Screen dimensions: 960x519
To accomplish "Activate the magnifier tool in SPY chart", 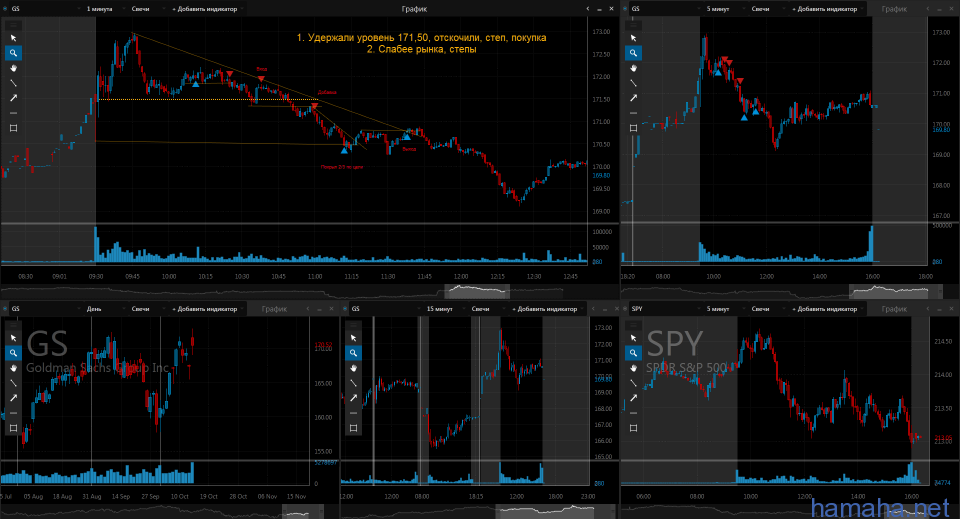I will tap(634, 353).
